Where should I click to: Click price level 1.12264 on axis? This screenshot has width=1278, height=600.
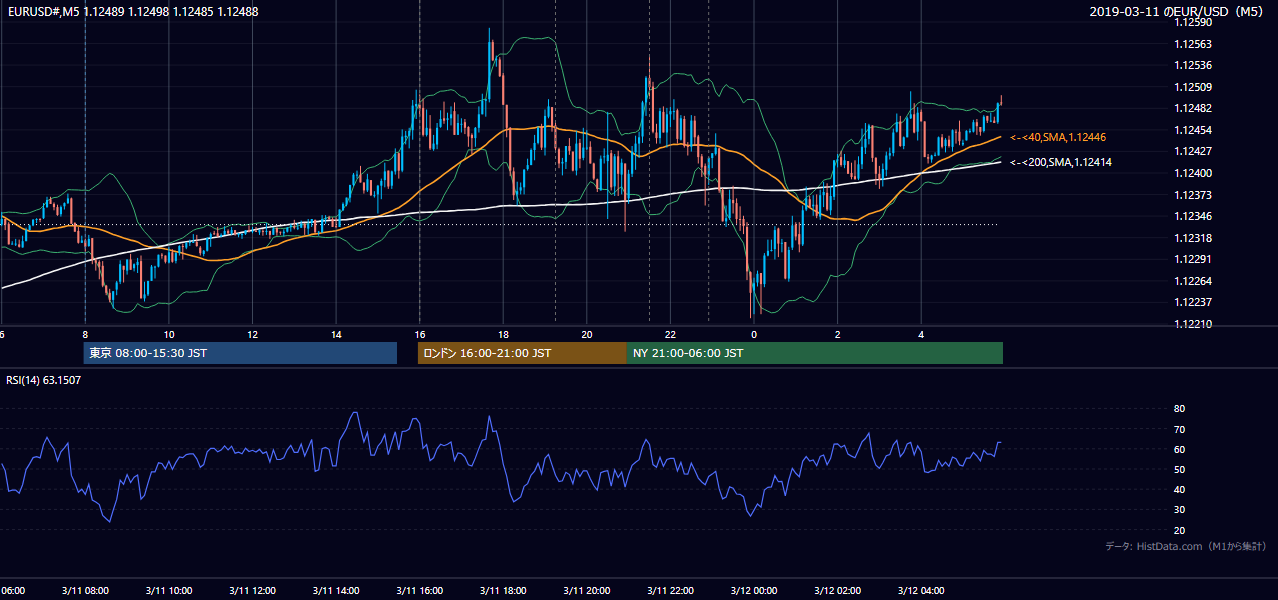1193,281
